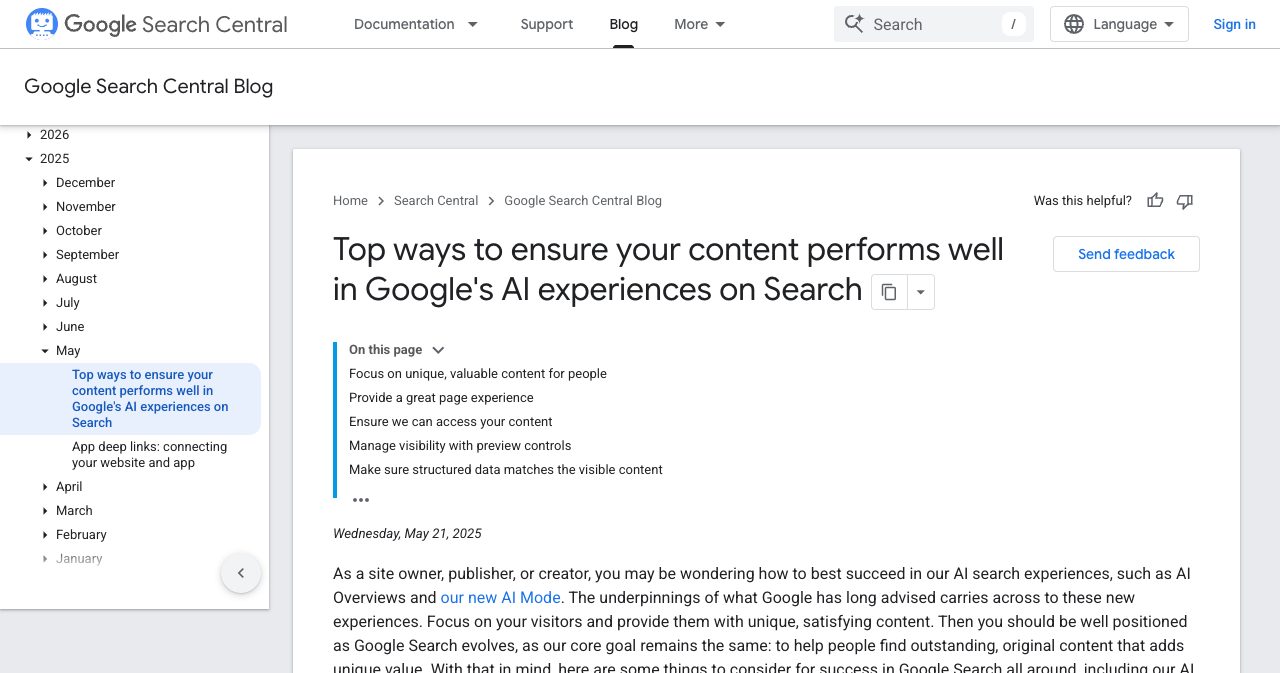Click the globe icon in Language button
Viewport: 1280px width, 673px height.
point(1074,24)
